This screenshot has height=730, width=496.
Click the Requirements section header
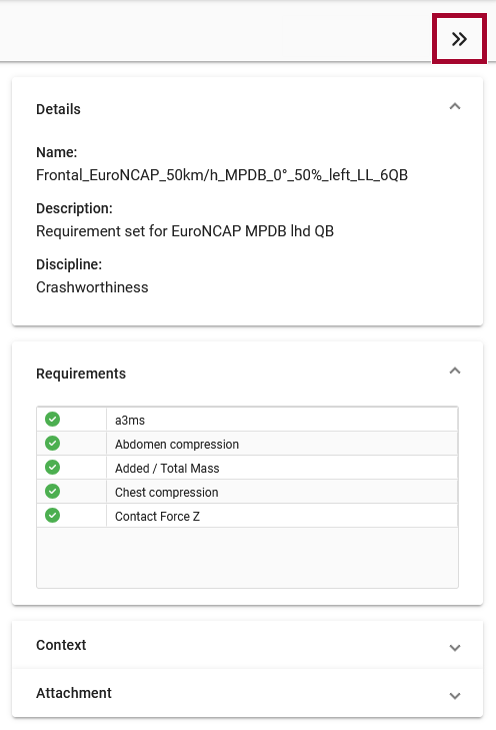[81, 373]
